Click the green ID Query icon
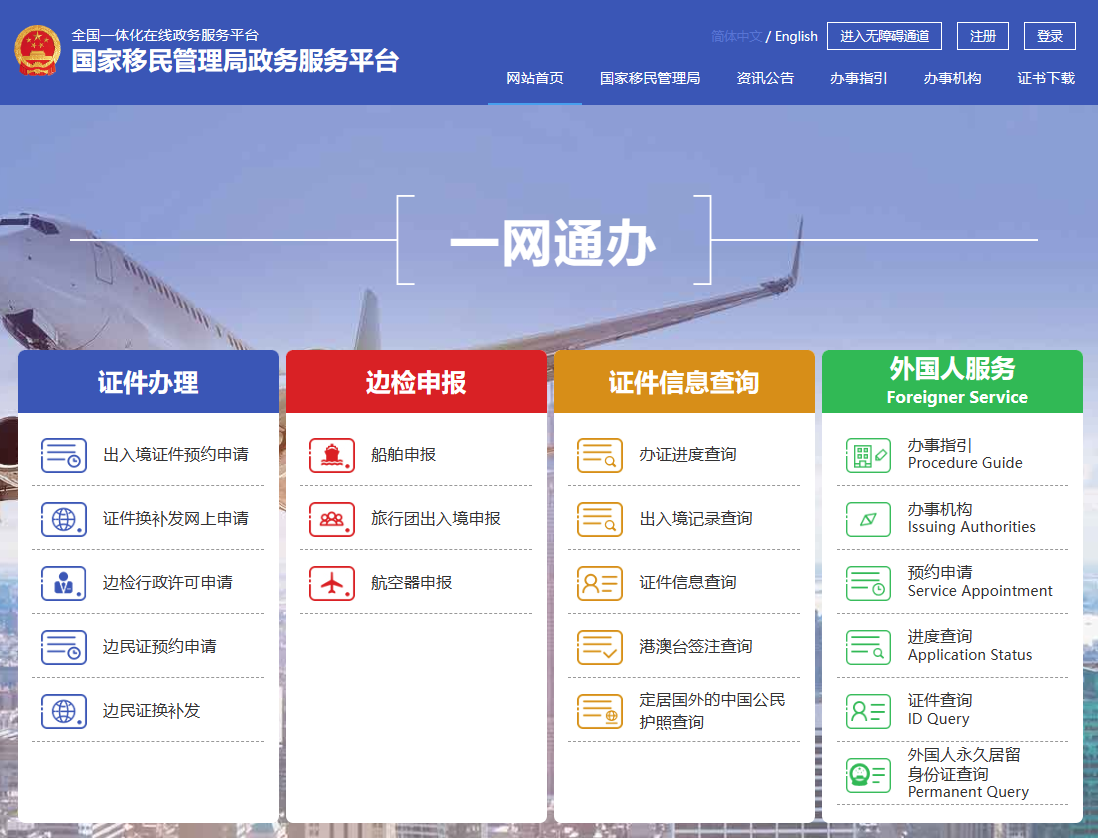 coord(868,711)
